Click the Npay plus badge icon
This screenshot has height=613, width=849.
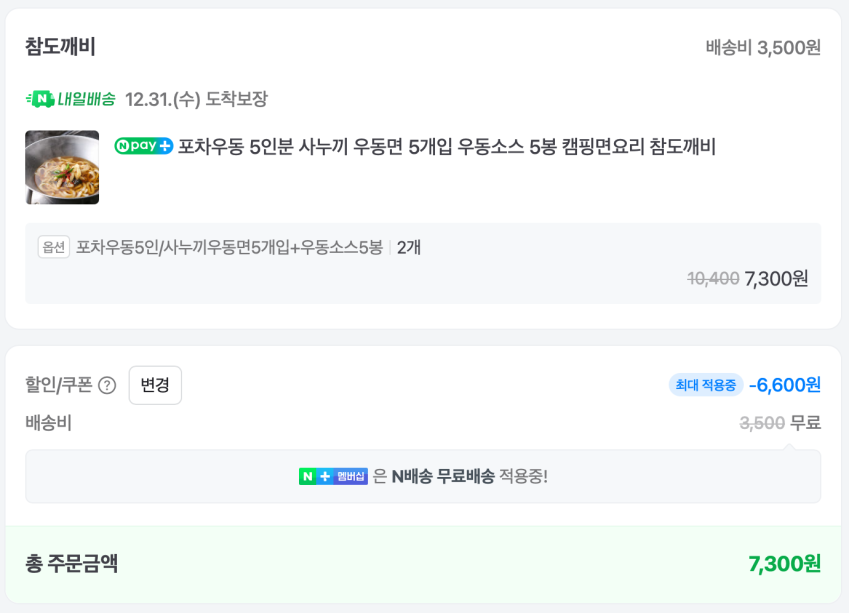144,146
